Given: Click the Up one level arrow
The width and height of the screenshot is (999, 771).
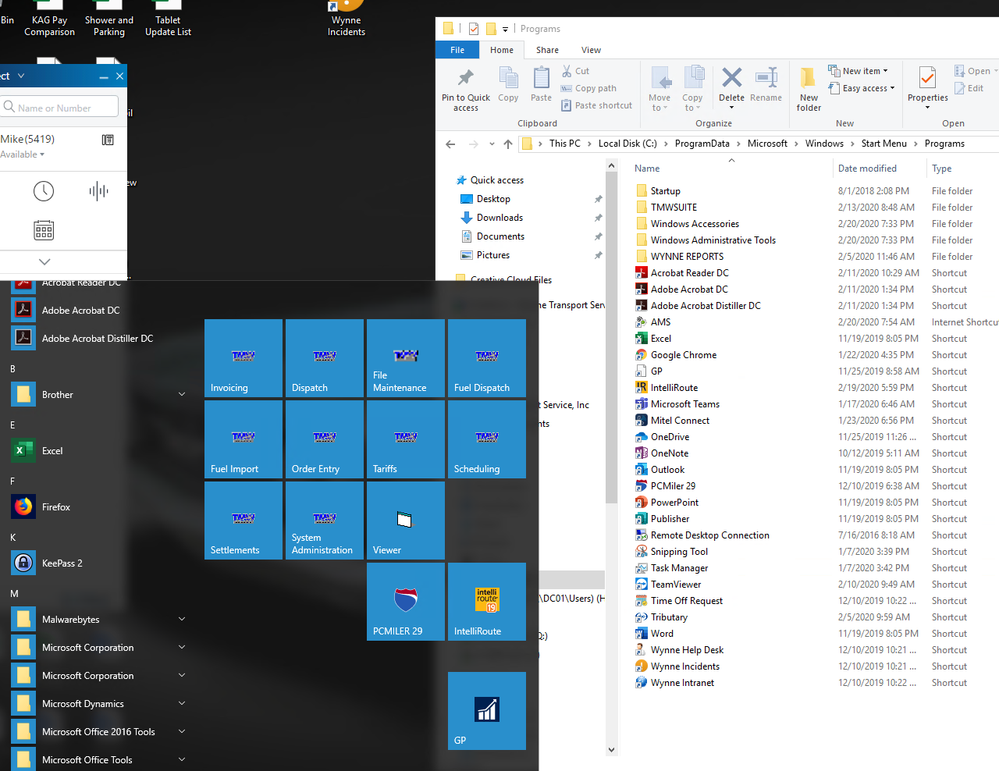Looking at the screenshot, I should click(x=508, y=144).
